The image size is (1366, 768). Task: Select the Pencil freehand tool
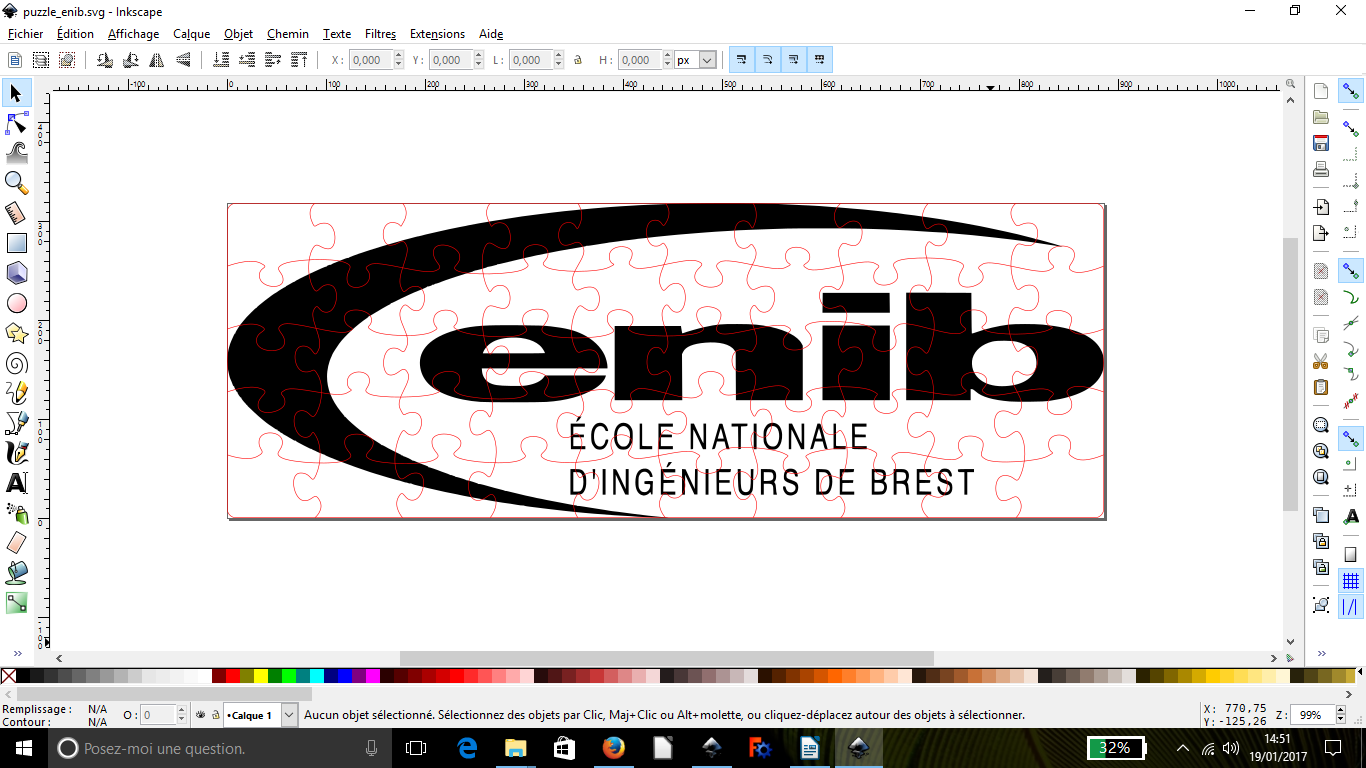pyautogui.click(x=16, y=393)
